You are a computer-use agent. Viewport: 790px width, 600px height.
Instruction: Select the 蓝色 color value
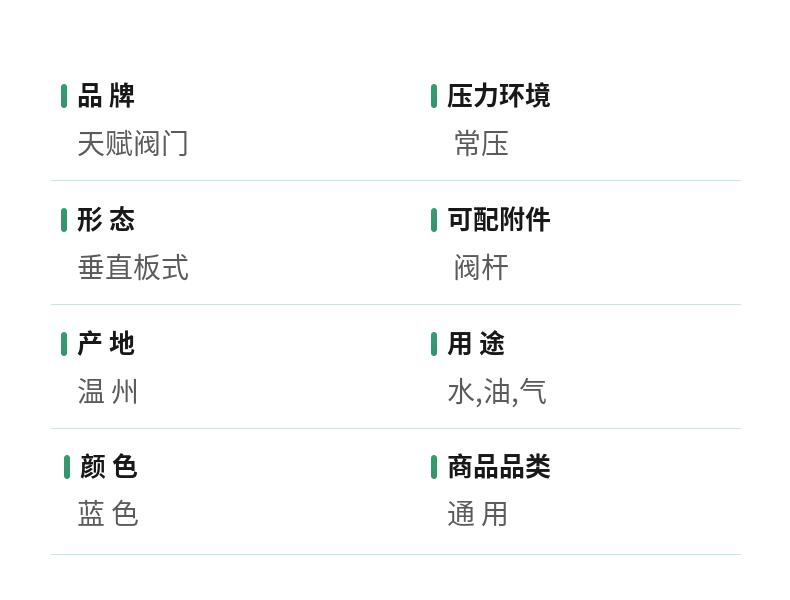pyautogui.click(x=108, y=514)
